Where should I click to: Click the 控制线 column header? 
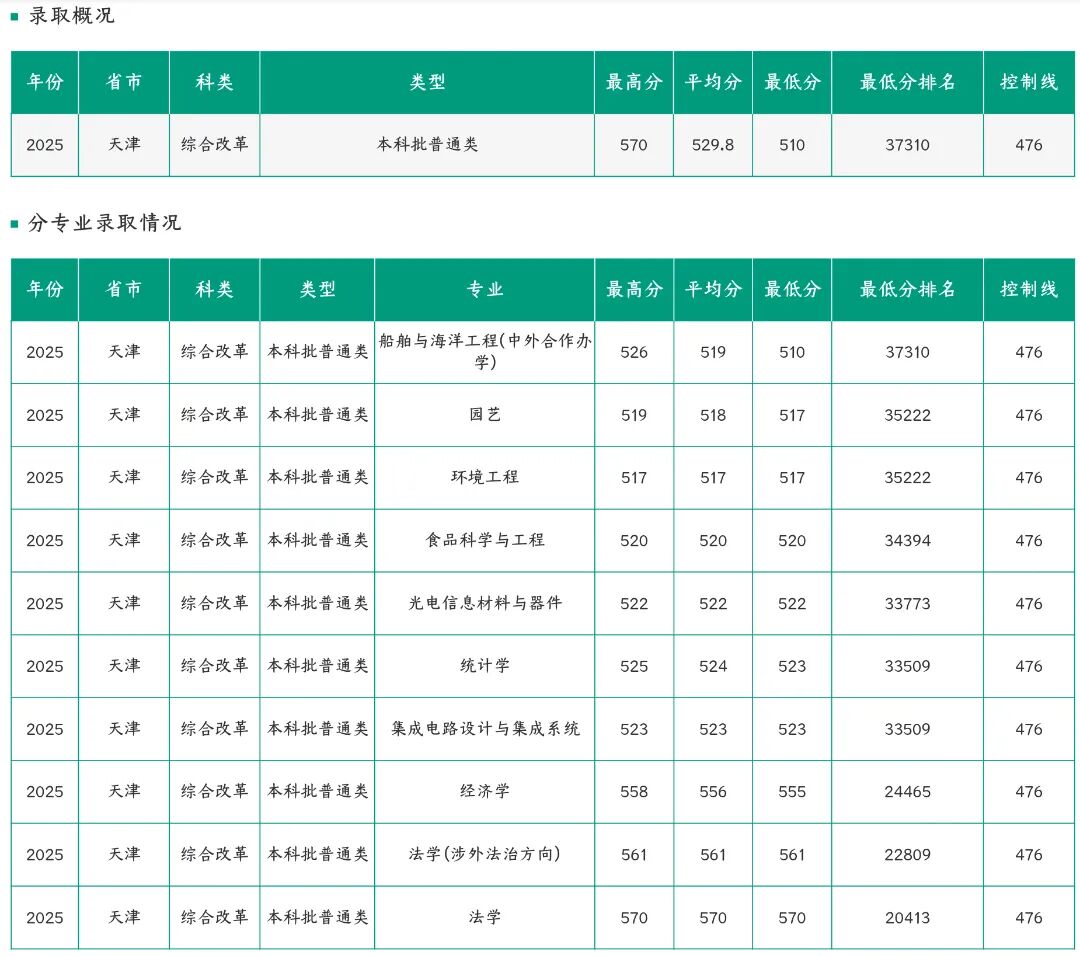[1028, 289]
